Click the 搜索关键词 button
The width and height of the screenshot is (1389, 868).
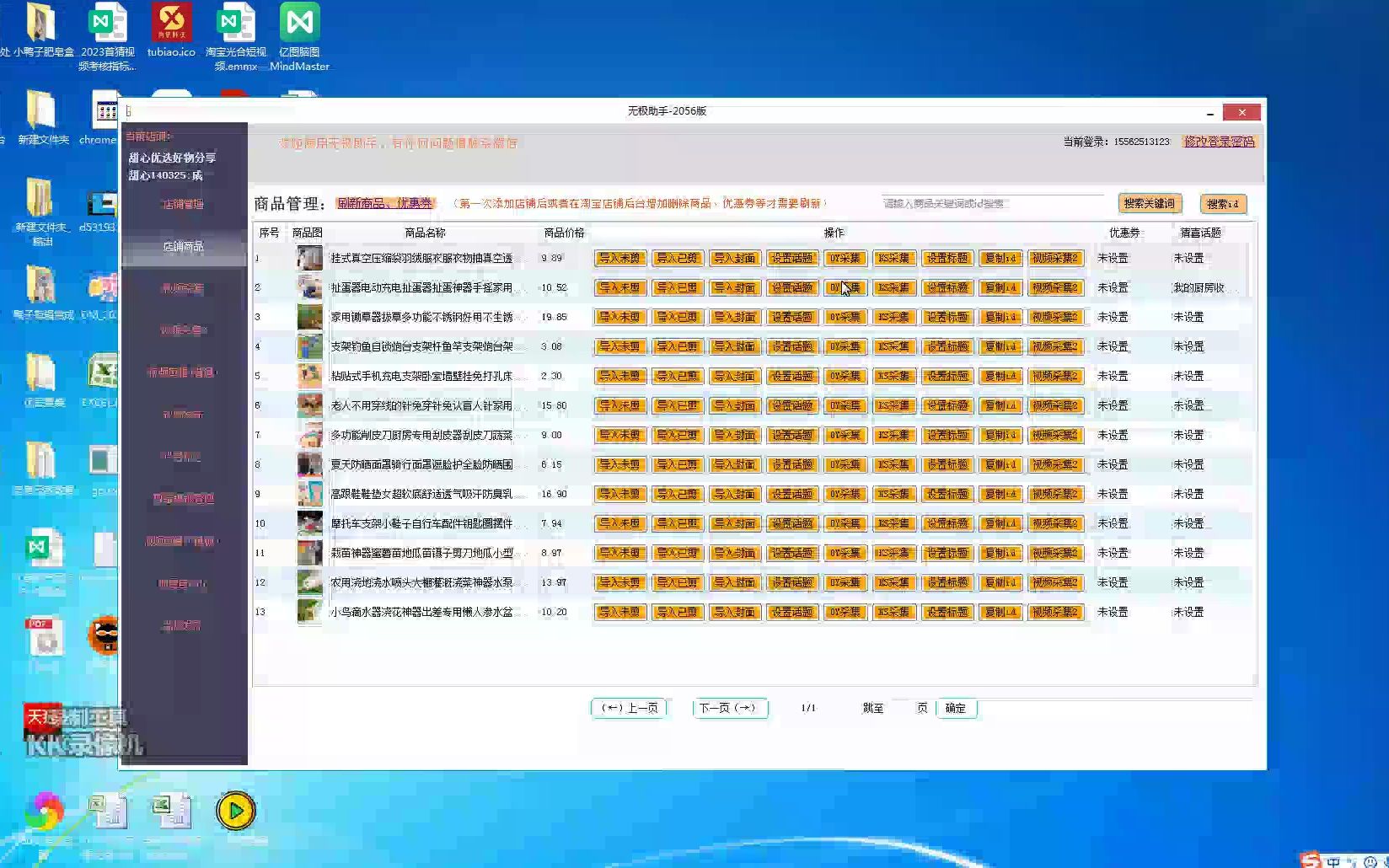point(1149,203)
